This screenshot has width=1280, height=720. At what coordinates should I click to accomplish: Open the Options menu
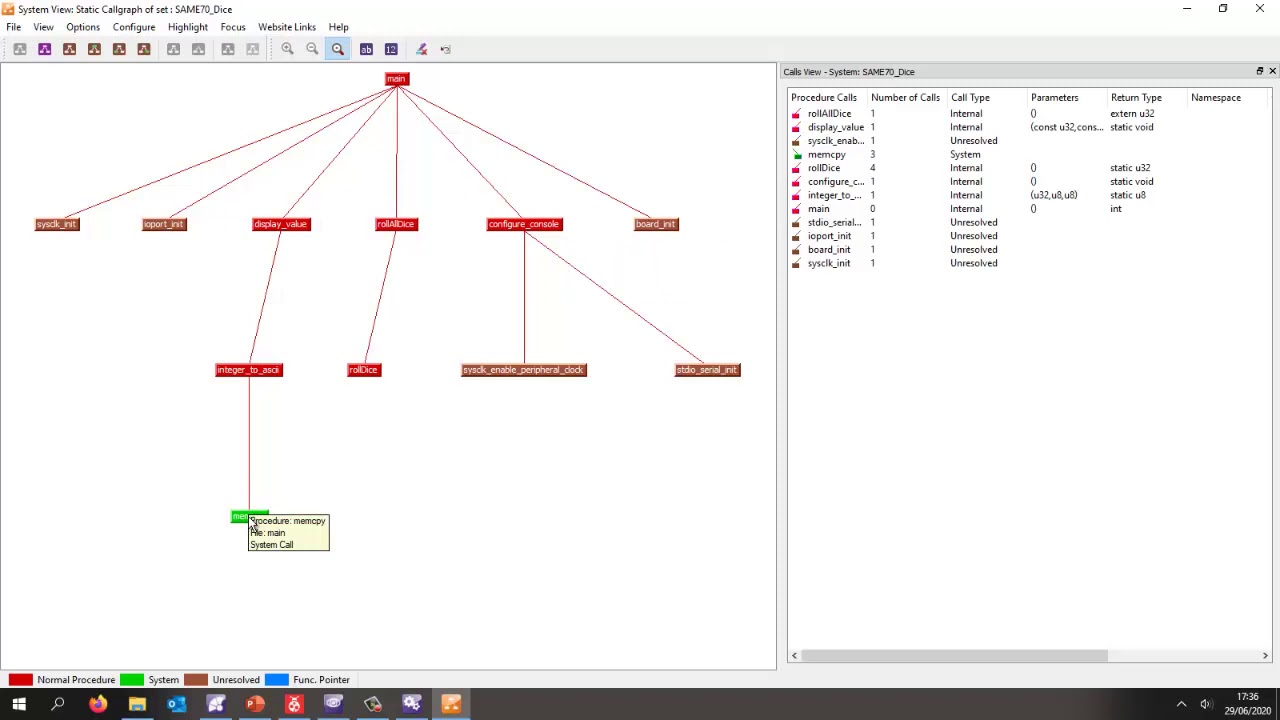(x=83, y=27)
